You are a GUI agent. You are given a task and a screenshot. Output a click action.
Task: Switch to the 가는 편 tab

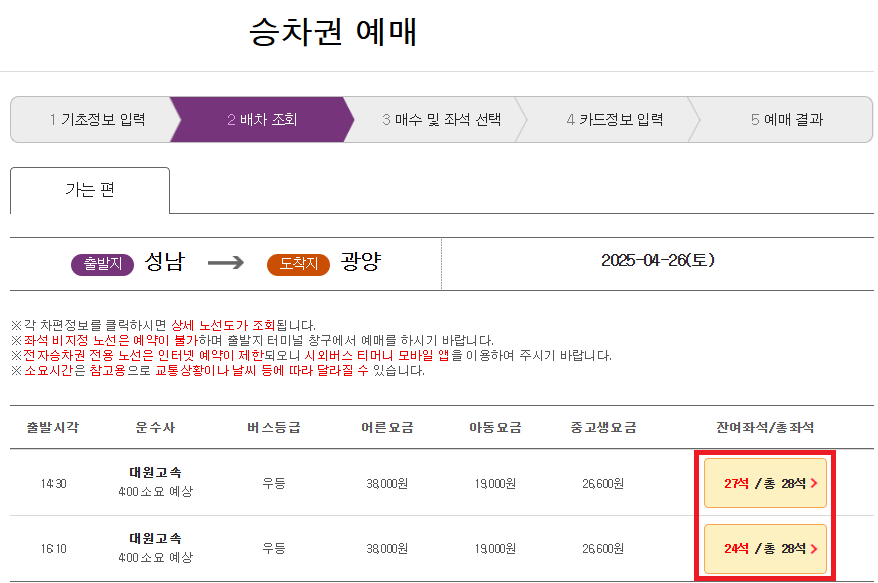[90, 190]
